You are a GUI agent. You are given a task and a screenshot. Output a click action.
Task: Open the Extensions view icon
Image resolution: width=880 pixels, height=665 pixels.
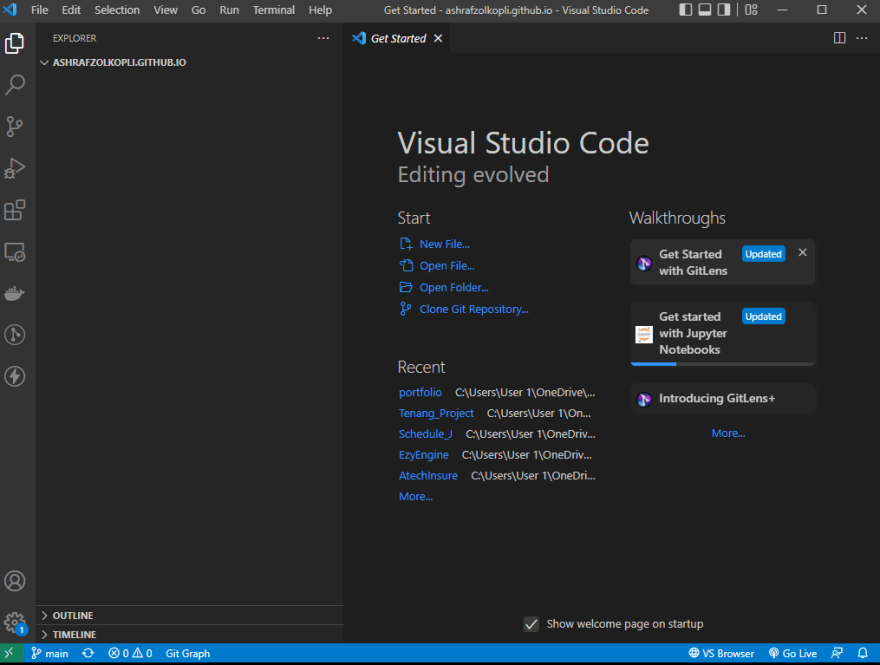pyautogui.click(x=15, y=210)
